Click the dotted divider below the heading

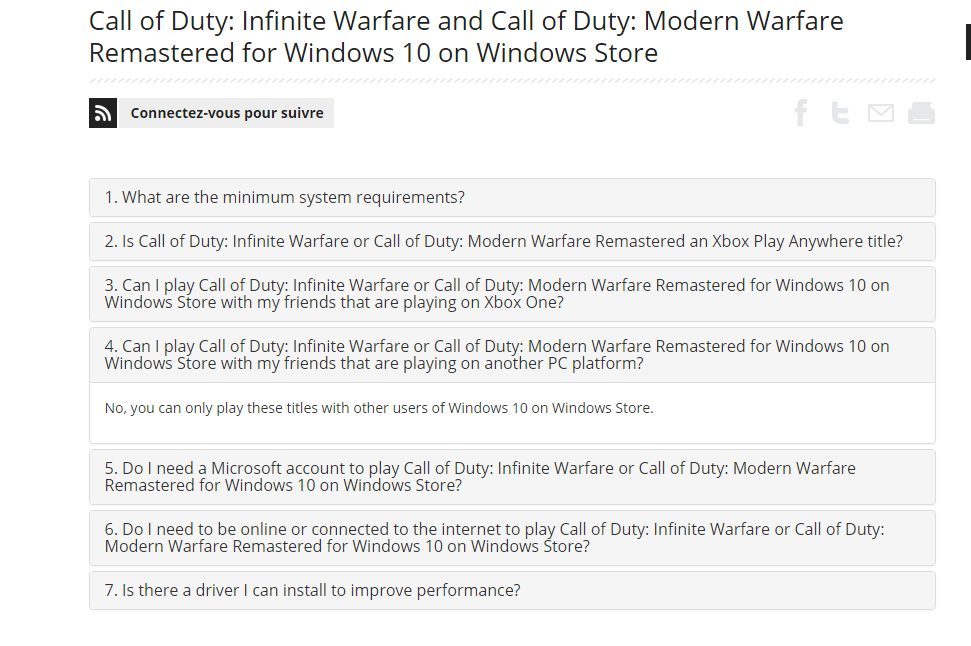(x=511, y=80)
